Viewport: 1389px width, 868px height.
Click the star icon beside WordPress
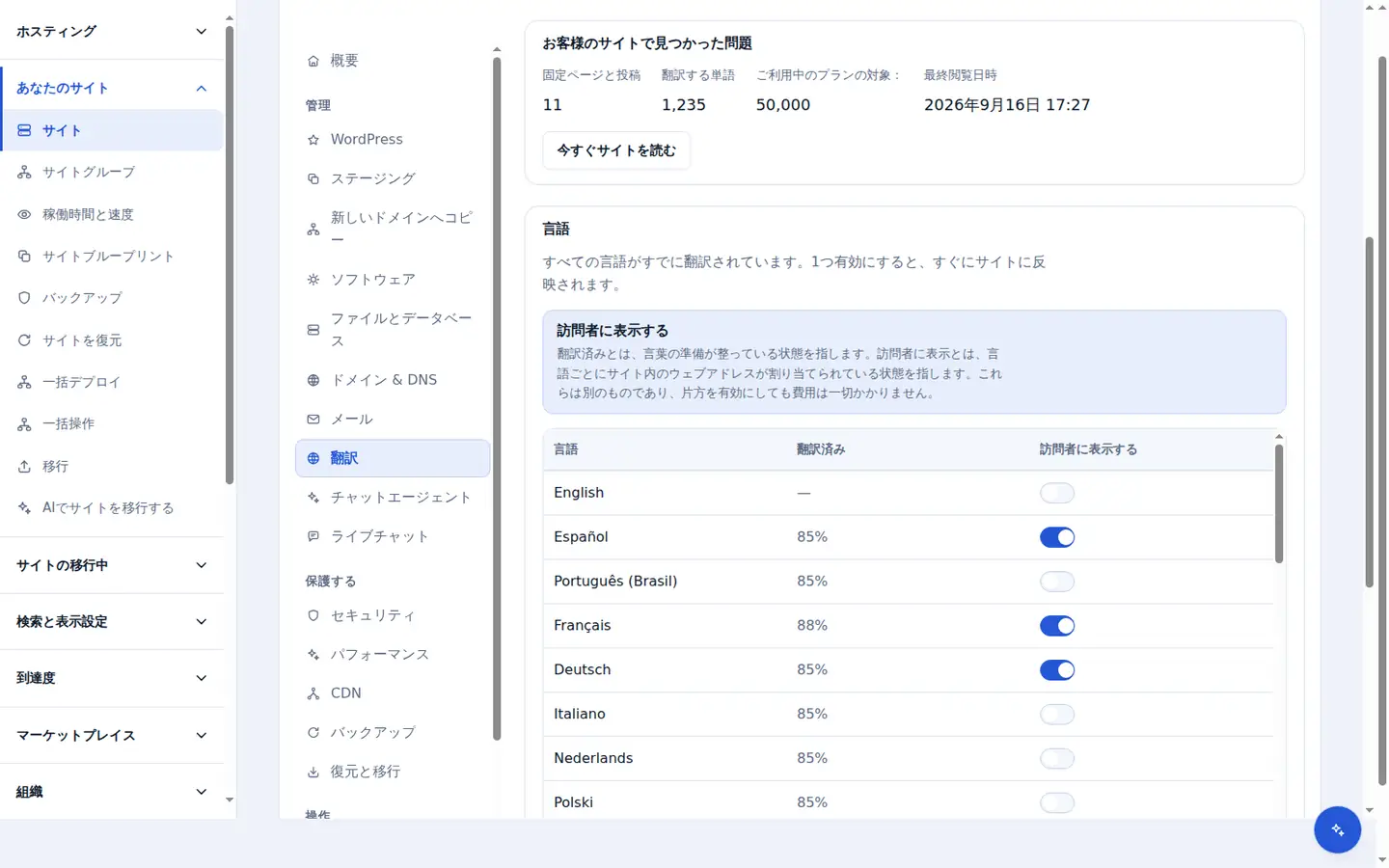[313, 140]
